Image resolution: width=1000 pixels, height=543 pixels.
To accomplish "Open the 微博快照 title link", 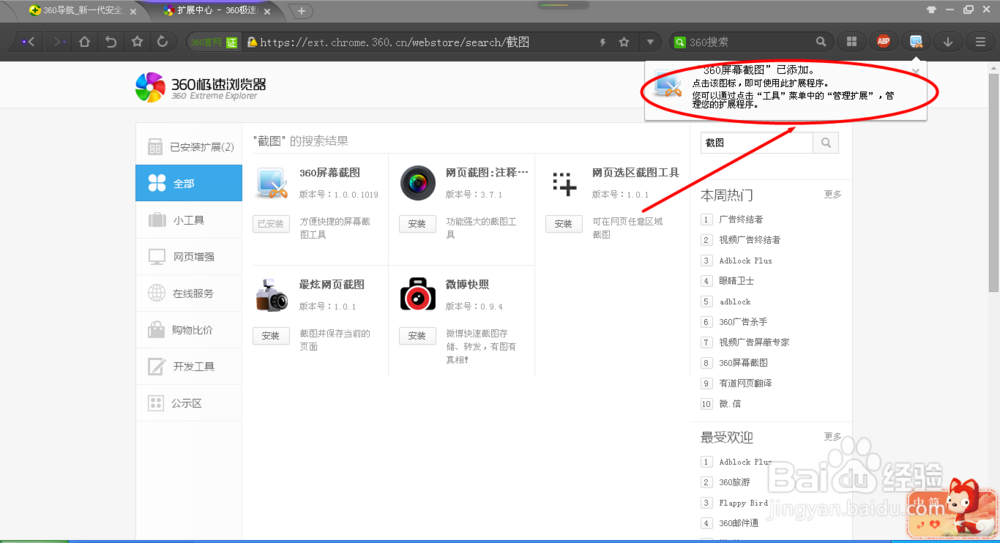I will [467, 285].
